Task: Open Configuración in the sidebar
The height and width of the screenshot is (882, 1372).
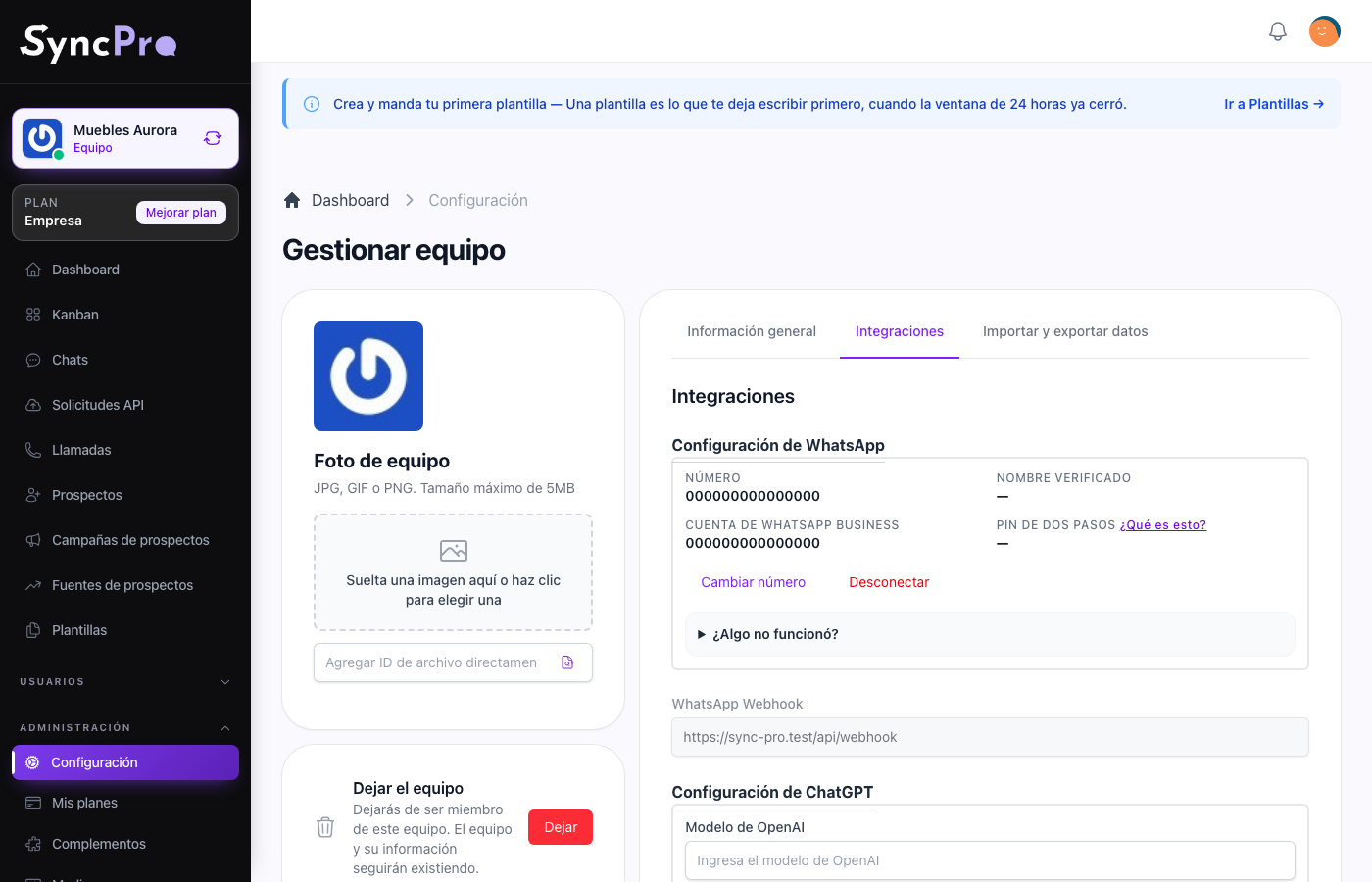Action: pos(125,762)
